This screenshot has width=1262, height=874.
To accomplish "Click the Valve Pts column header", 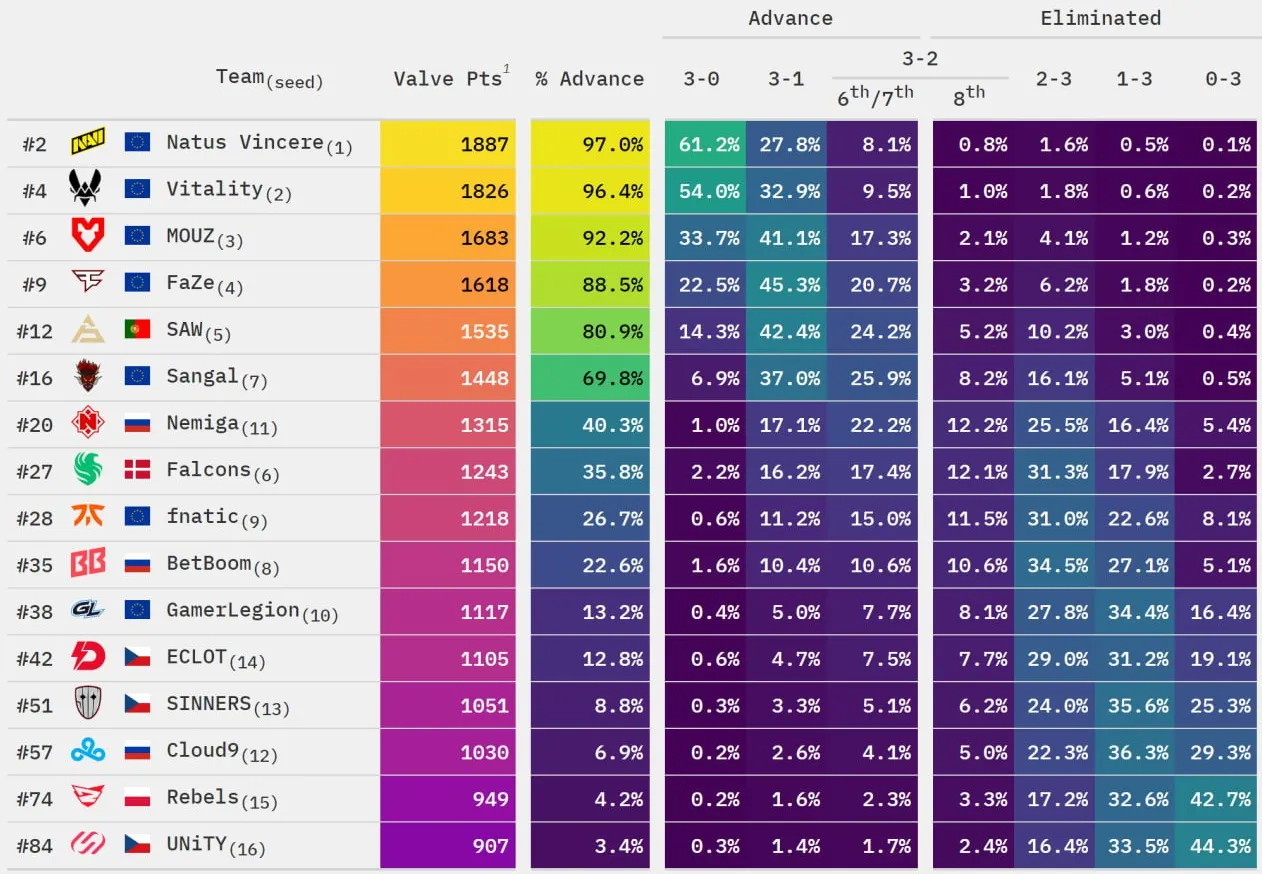I will coord(450,77).
